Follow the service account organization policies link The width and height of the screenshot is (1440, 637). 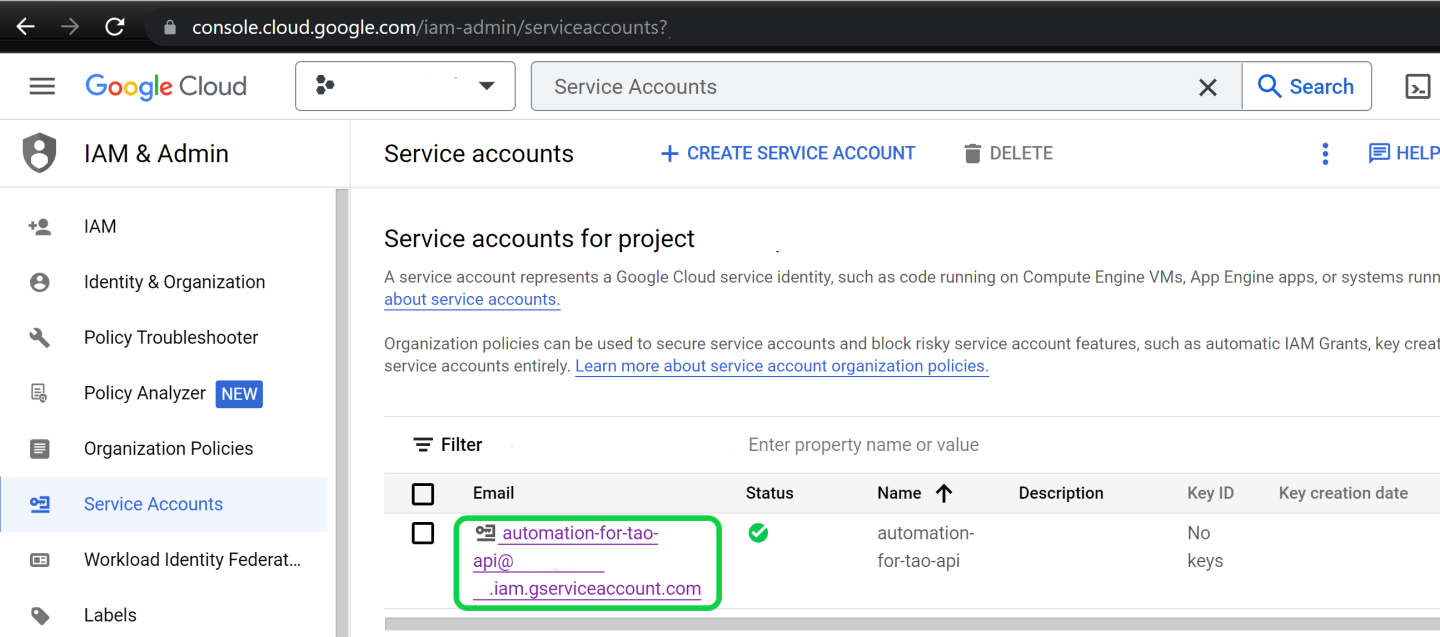coord(781,366)
